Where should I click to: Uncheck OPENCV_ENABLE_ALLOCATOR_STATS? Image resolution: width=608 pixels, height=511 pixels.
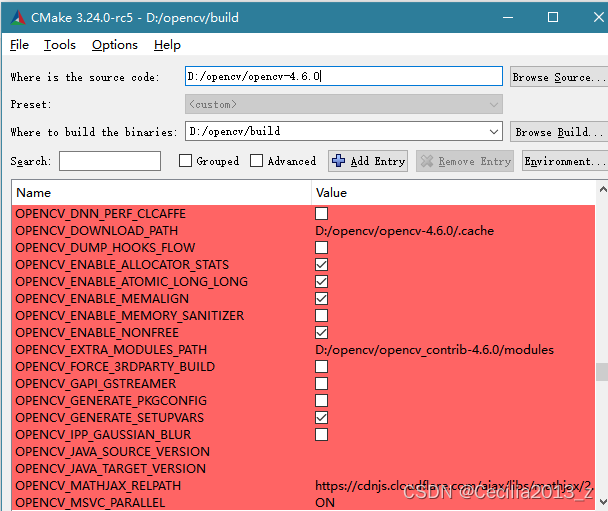(x=321, y=265)
